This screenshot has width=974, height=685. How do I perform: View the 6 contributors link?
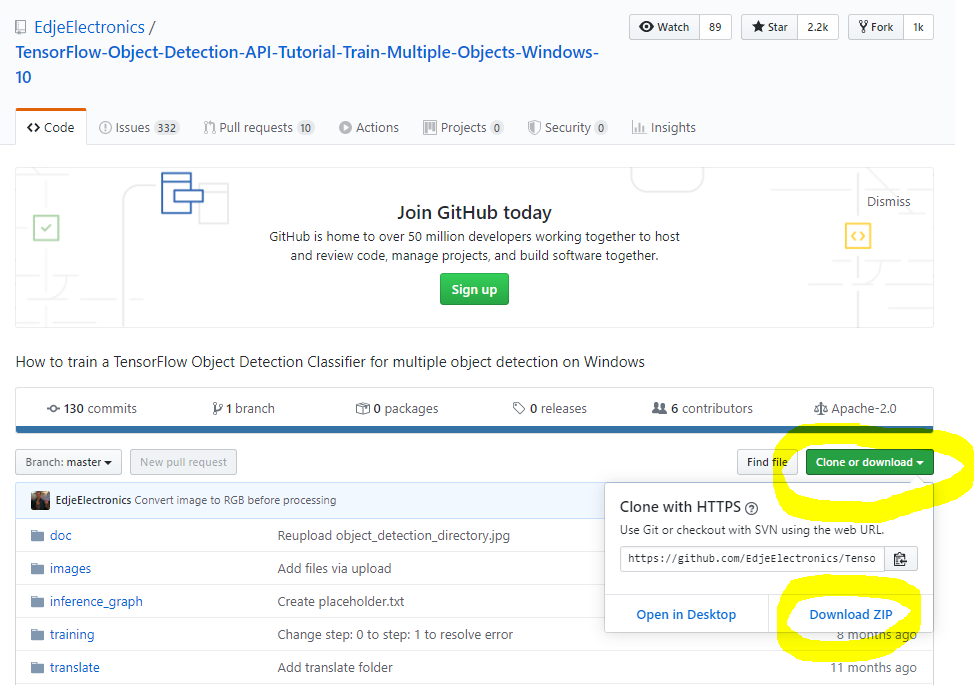(x=702, y=408)
